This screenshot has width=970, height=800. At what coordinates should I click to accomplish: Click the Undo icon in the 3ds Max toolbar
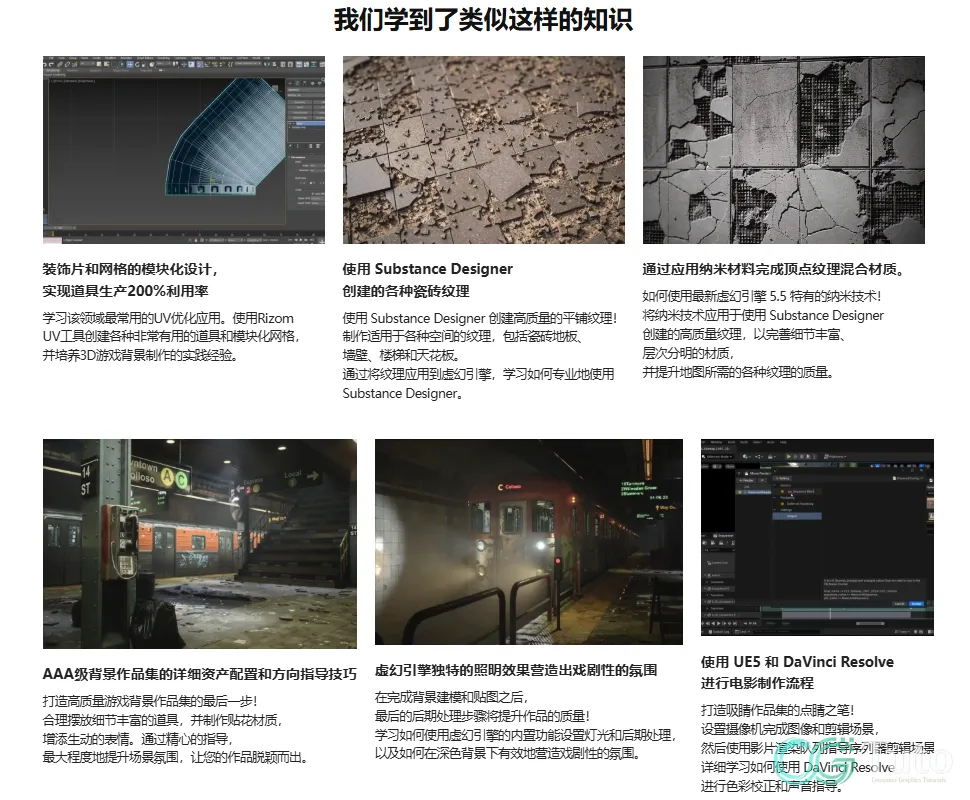(x=44, y=64)
